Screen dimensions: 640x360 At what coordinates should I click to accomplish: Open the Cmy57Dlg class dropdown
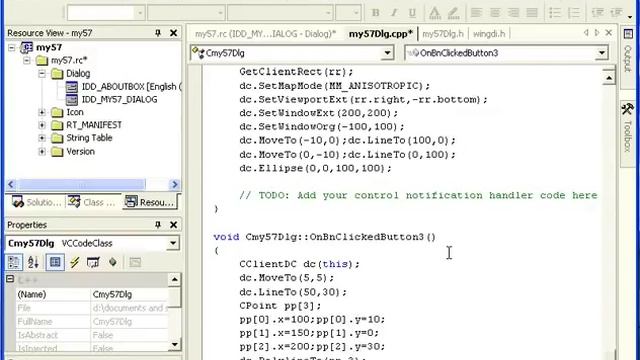[387, 53]
